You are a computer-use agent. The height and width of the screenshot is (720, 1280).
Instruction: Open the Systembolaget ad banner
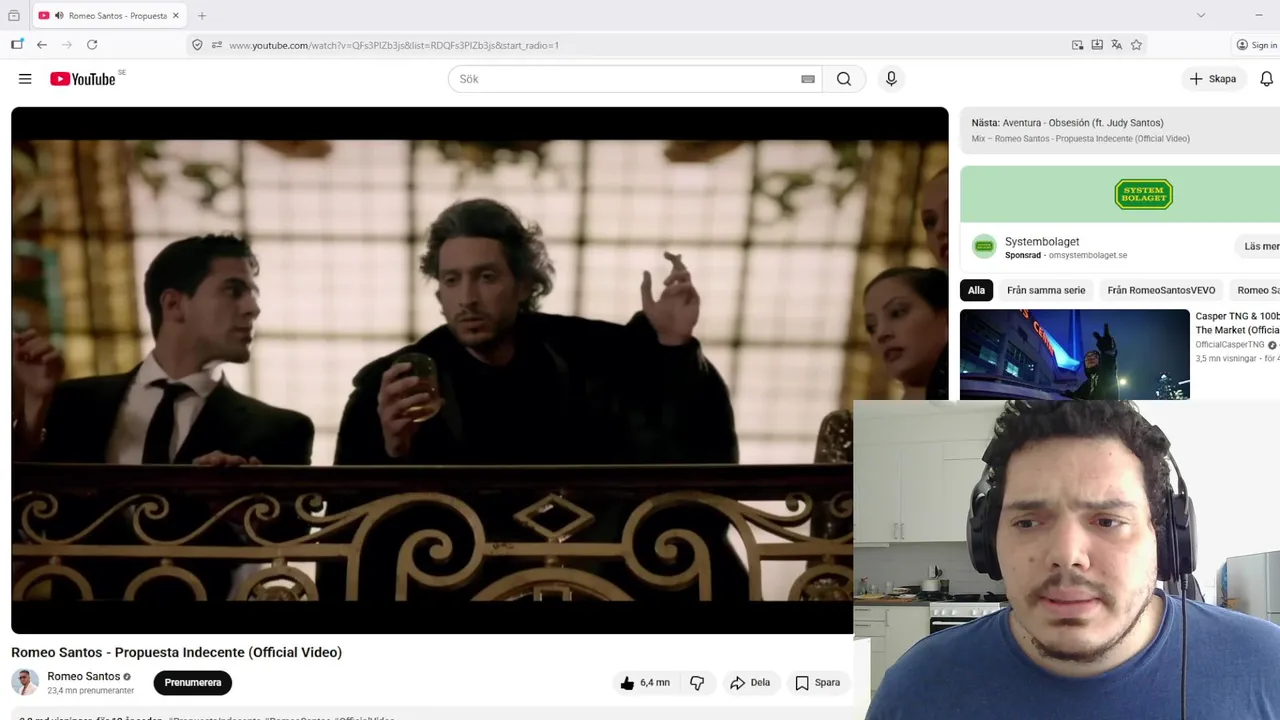coord(1120,194)
